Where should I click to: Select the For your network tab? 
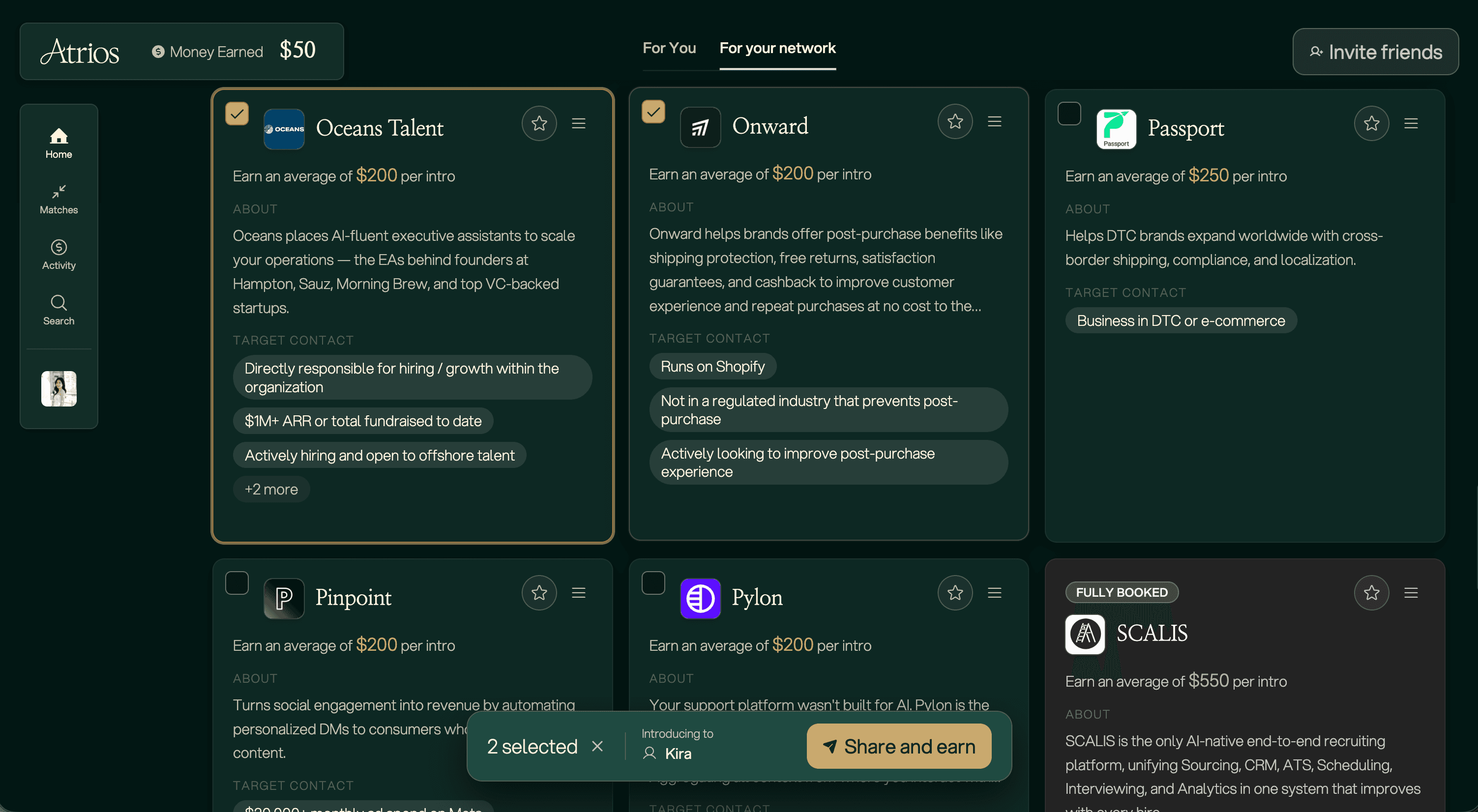point(777,48)
